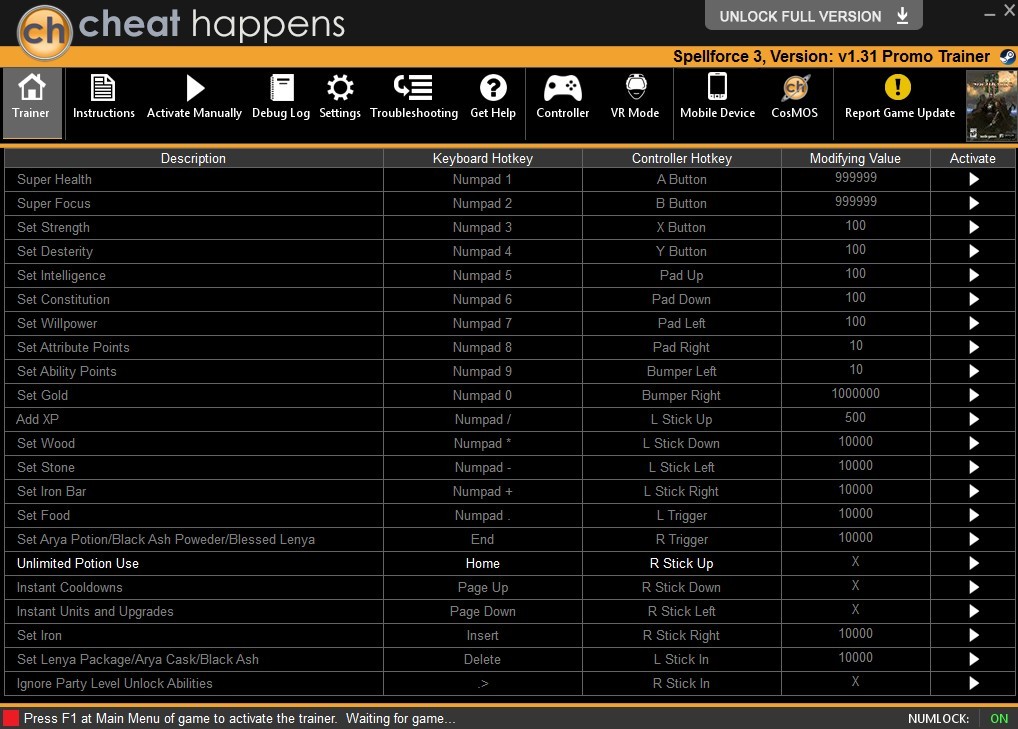Select the L Stick In controller hotkey

coord(682,660)
